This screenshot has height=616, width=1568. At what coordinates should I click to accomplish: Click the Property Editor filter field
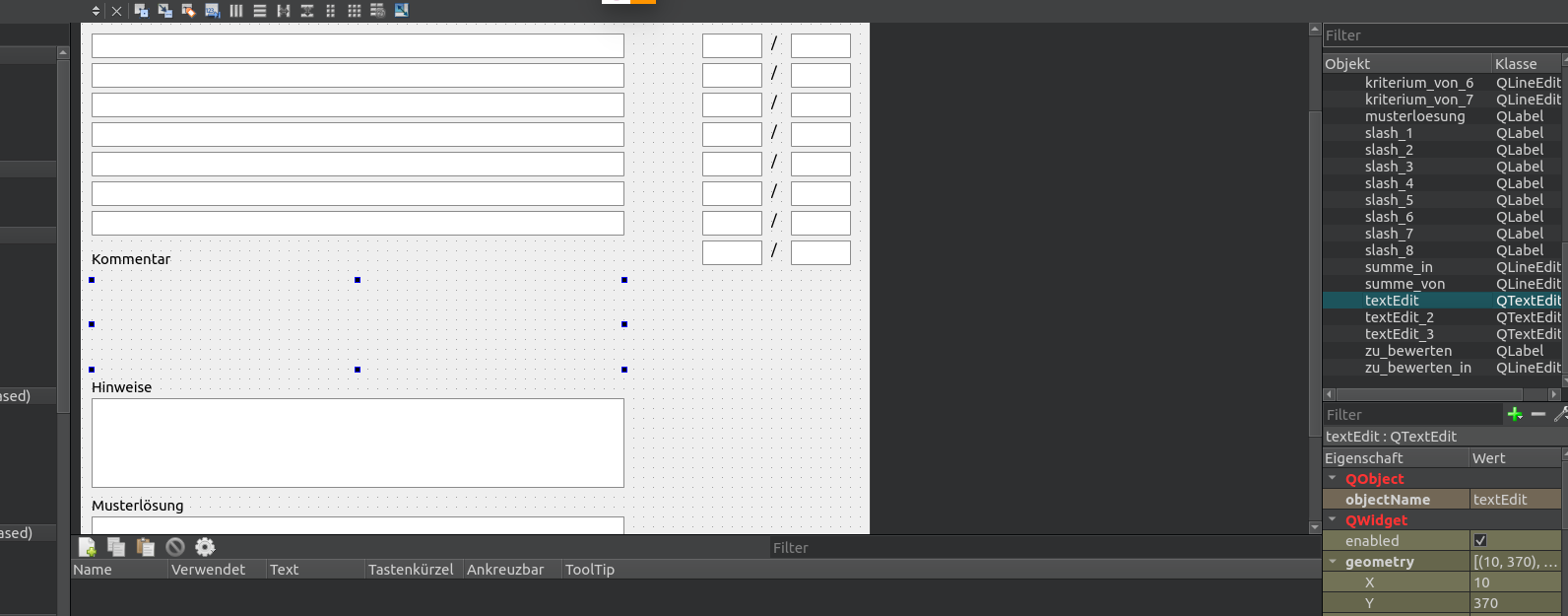point(1413,415)
